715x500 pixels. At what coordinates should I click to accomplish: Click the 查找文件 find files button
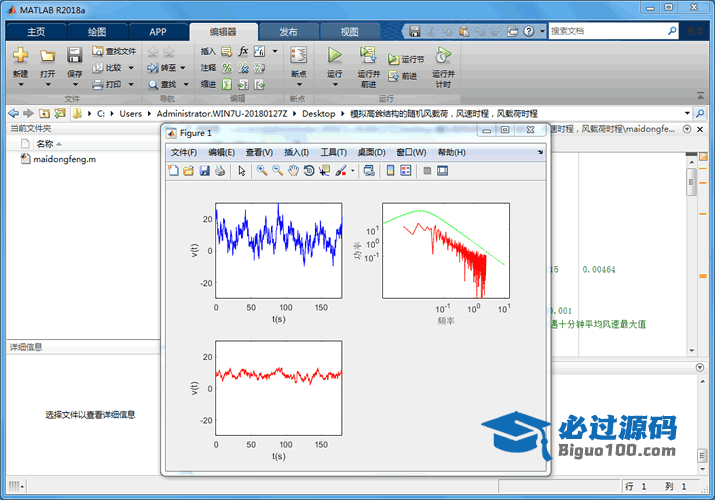click(114, 51)
